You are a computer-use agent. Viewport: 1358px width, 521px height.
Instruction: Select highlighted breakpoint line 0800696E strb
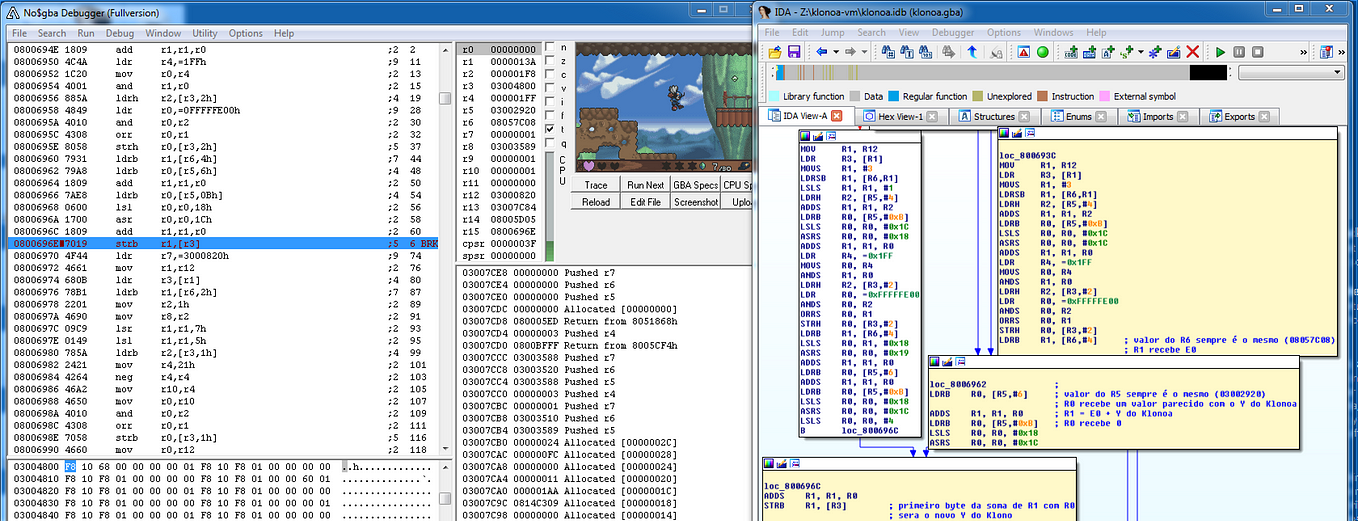pos(229,243)
